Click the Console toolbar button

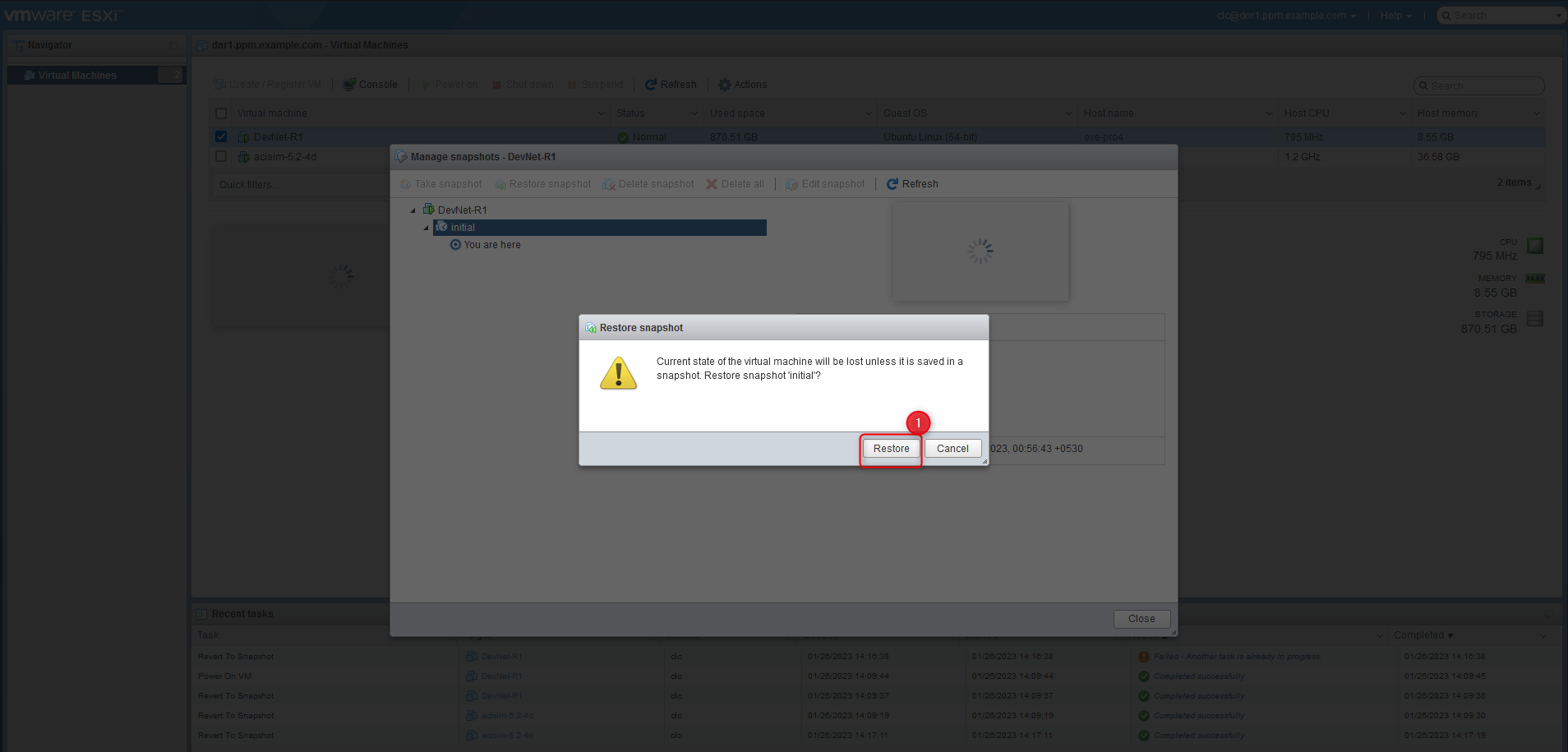tap(370, 85)
